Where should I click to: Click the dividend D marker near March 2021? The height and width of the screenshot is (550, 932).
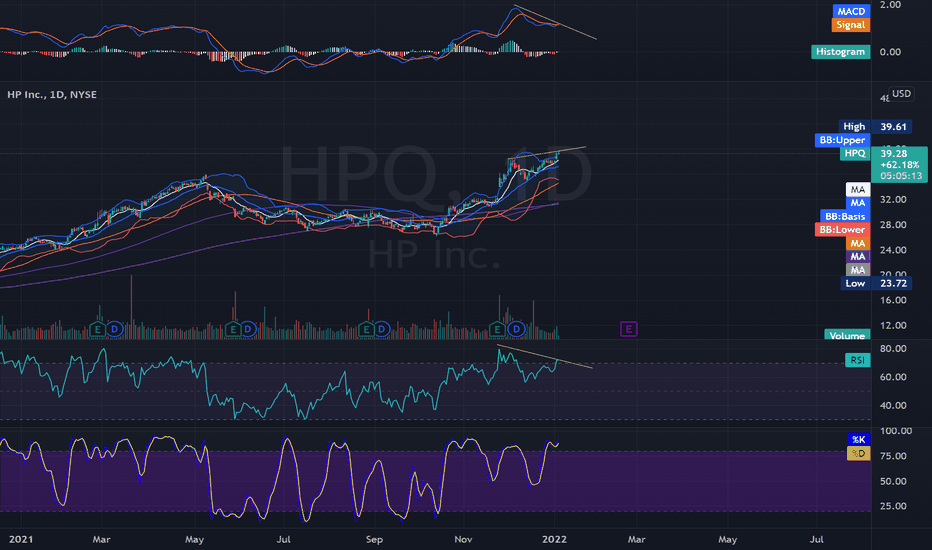pos(115,329)
